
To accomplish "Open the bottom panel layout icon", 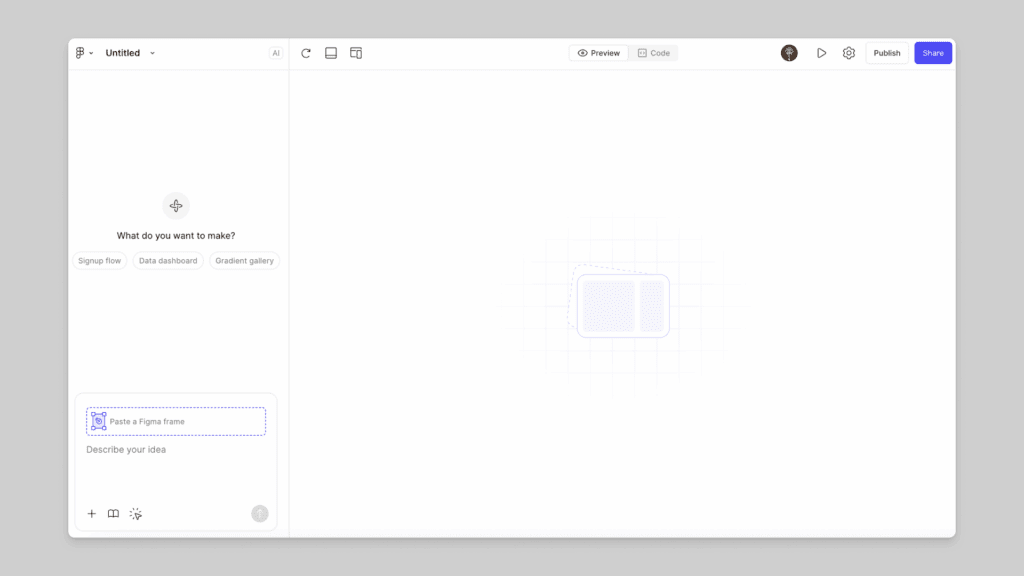I will click(x=330, y=52).
